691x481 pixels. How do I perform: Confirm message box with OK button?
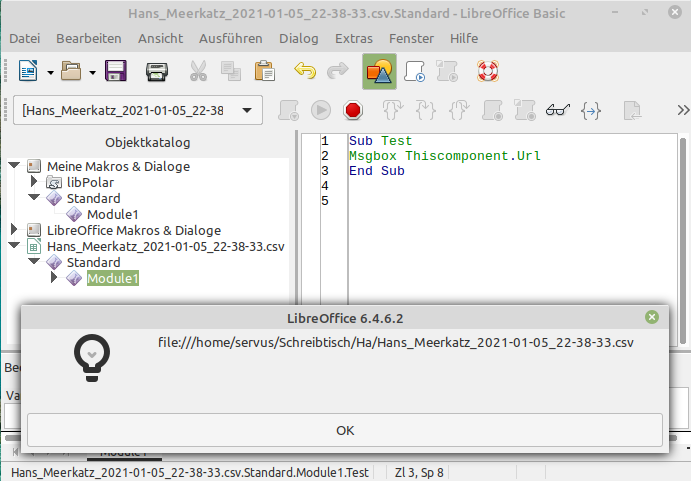[x=345, y=430]
